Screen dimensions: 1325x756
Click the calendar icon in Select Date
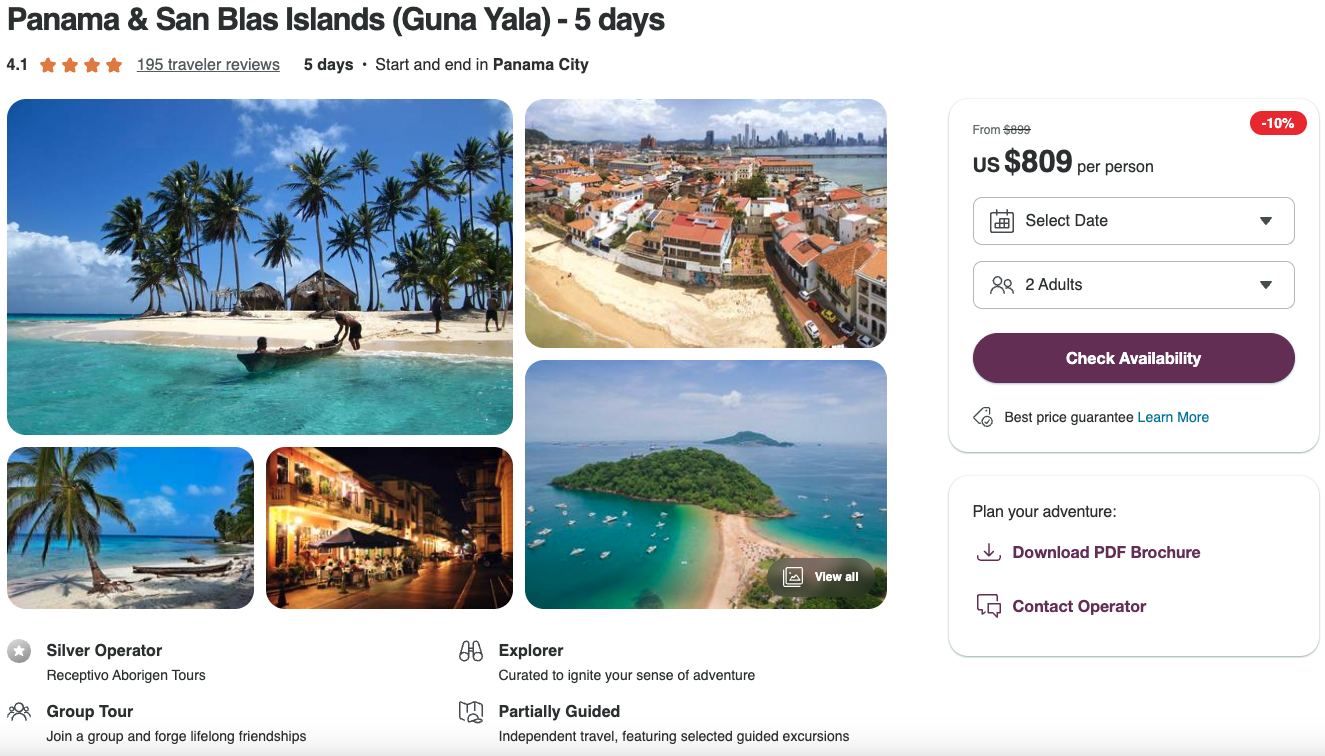click(1001, 221)
